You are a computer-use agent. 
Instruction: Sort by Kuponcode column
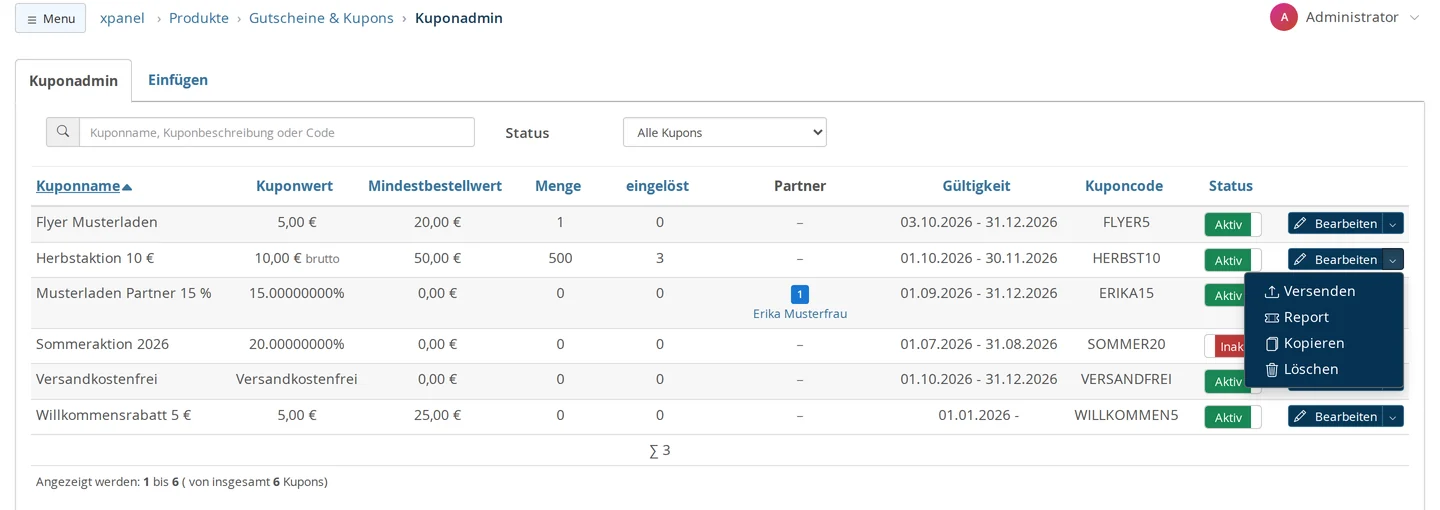click(1124, 186)
